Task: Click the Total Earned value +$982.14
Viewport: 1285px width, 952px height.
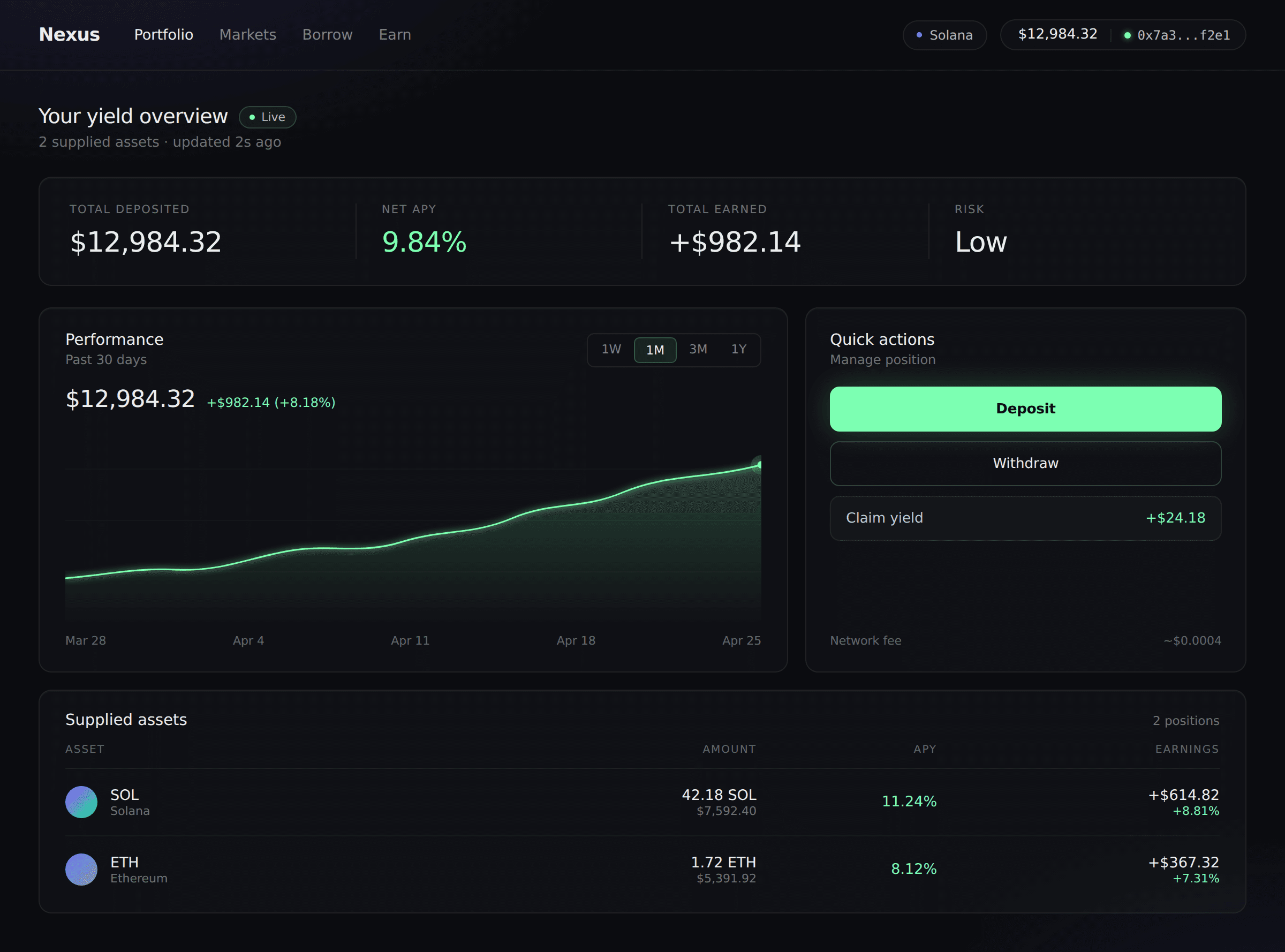Action: point(735,242)
